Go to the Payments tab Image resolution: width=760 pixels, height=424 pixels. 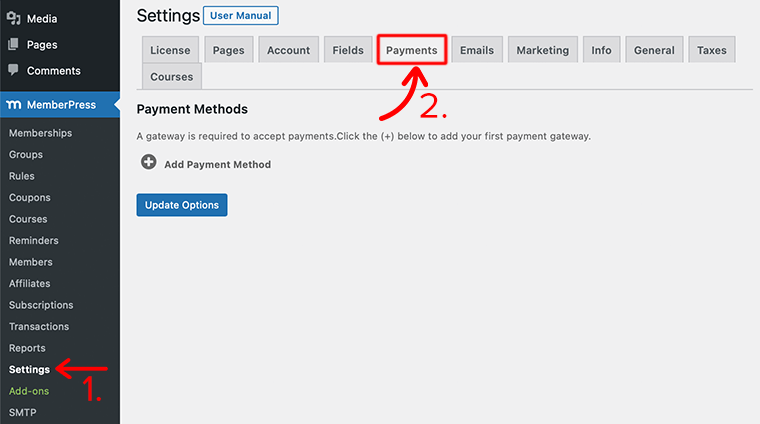point(412,49)
